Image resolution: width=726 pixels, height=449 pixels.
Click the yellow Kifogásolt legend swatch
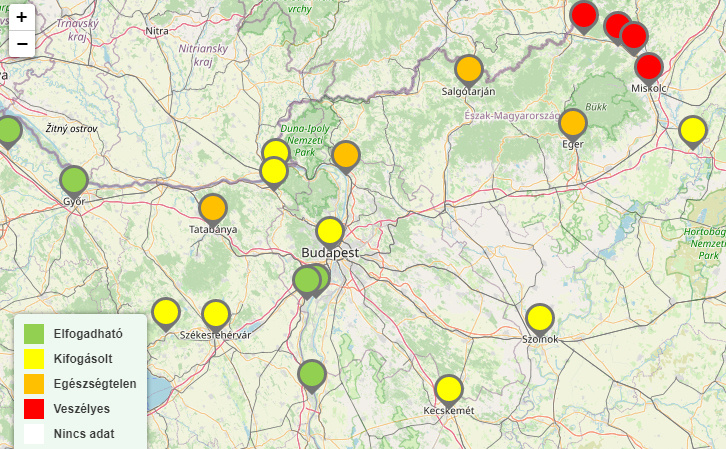[34, 358]
